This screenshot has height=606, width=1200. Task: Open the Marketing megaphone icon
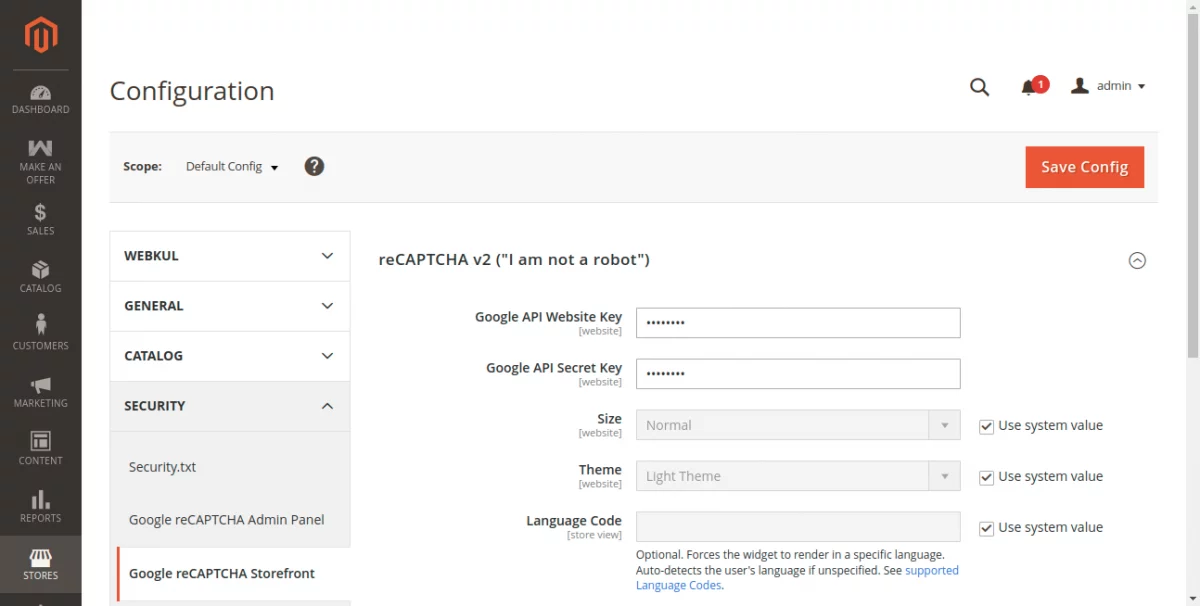[41, 391]
